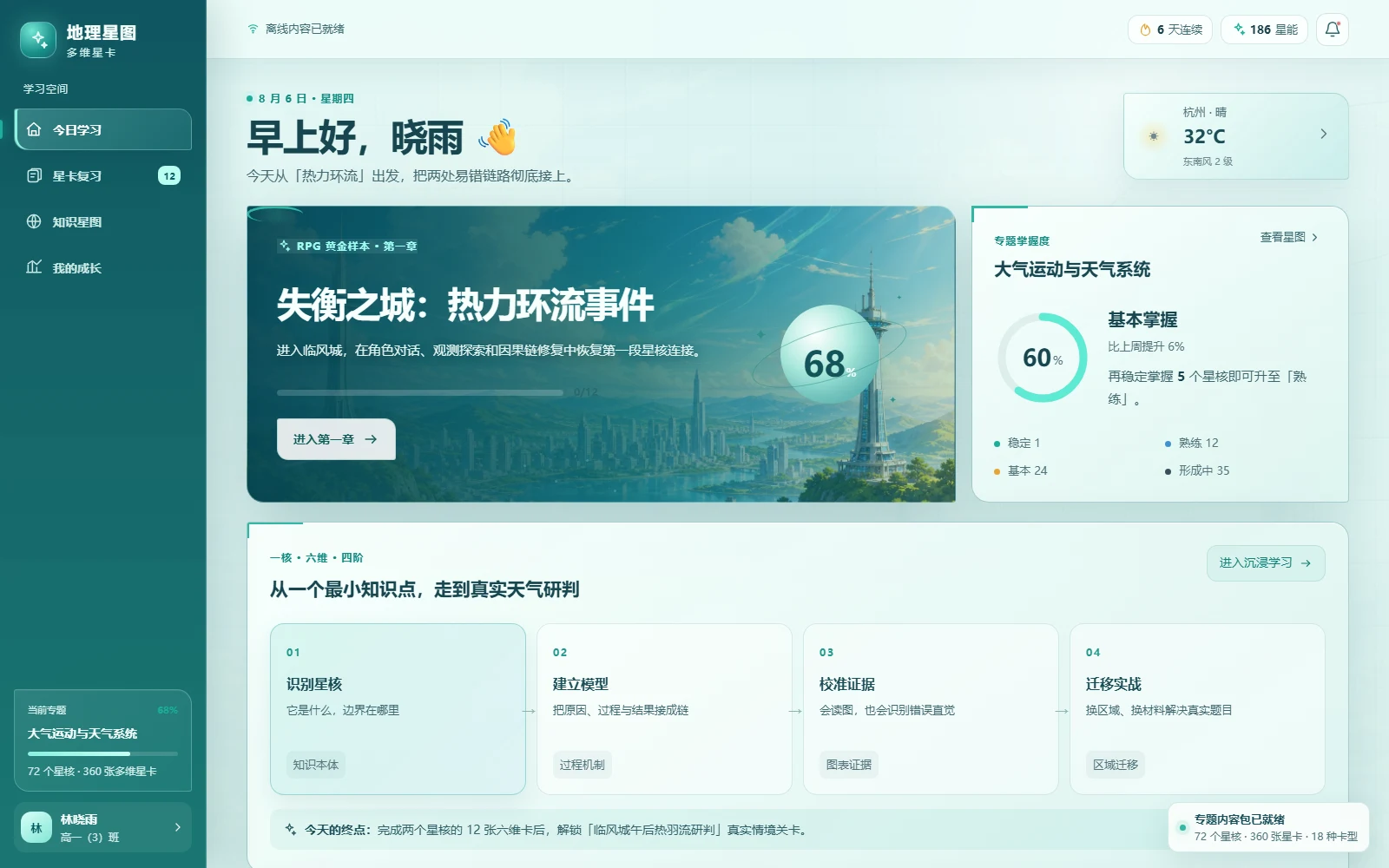Click the 进入第一章 button
1389x868 pixels.
[336, 439]
